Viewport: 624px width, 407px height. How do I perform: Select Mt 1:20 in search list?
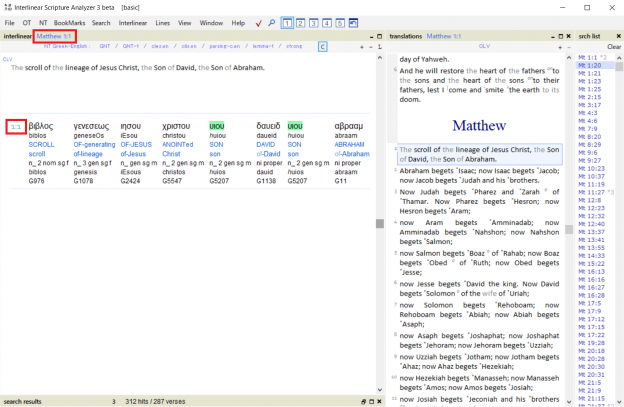pyautogui.click(x=590, y=65)
